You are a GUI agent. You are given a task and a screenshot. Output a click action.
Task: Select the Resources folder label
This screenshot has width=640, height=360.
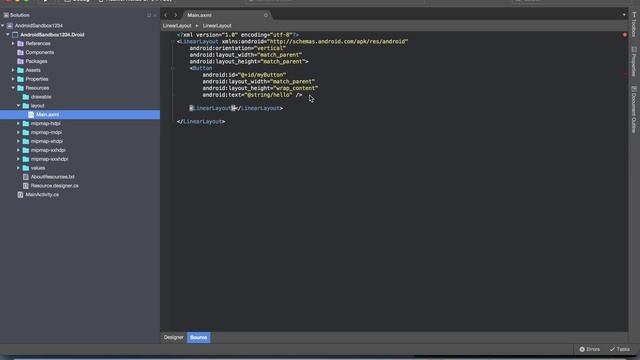tap(37, 88)
